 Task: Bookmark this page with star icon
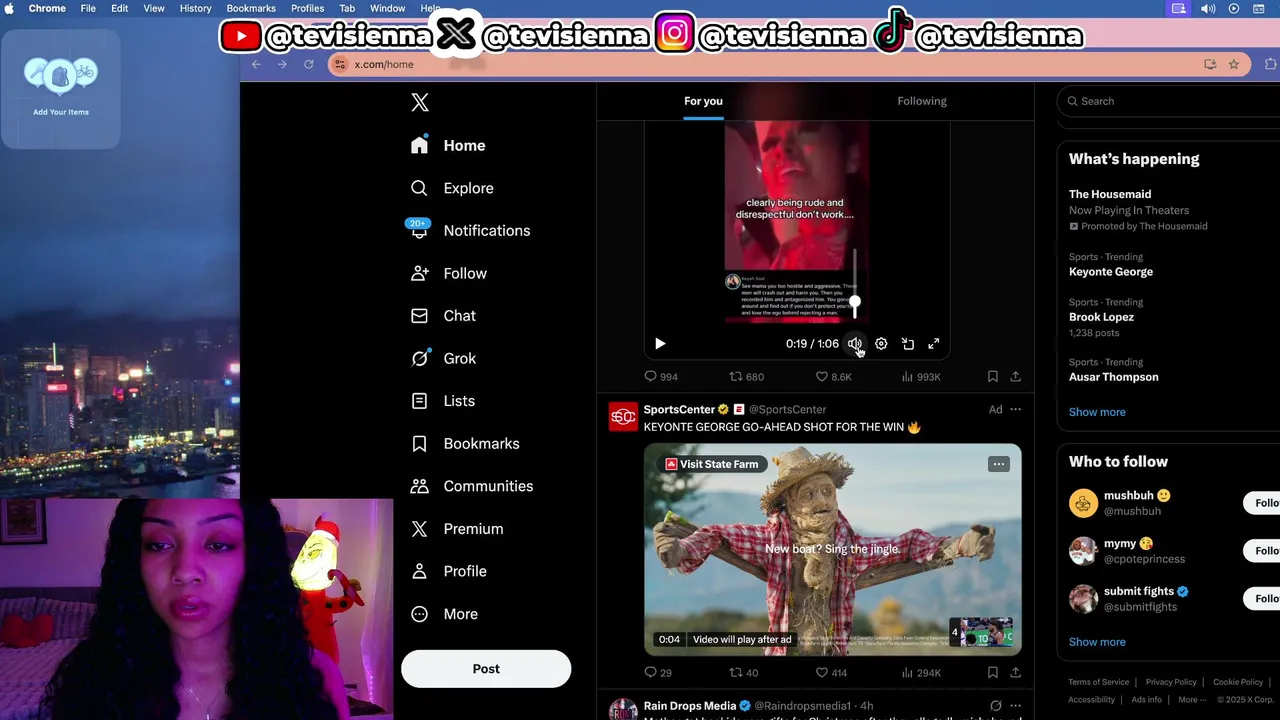coord(1234,64)
